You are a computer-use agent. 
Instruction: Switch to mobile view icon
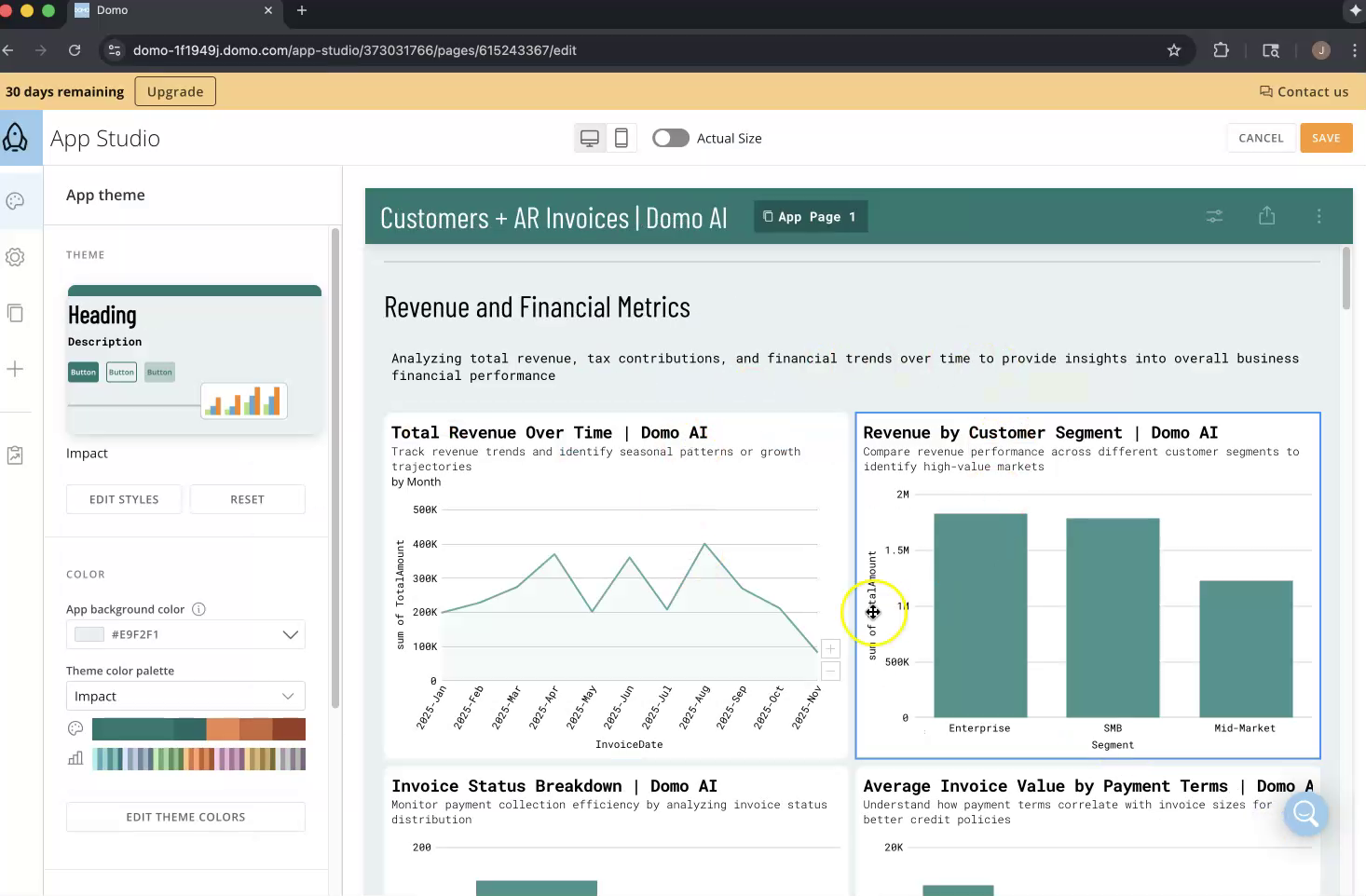622,139
